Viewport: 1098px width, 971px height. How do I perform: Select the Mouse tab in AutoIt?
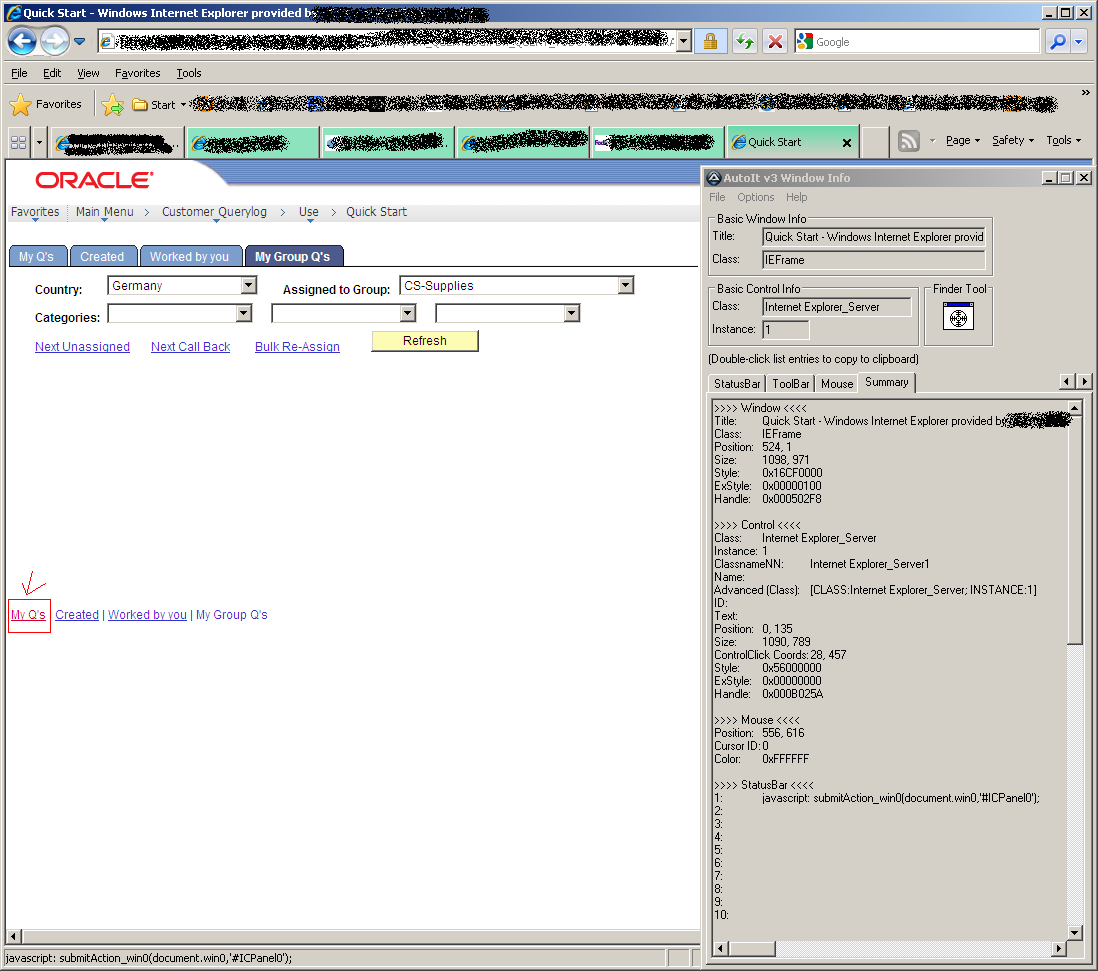(837, 383)
